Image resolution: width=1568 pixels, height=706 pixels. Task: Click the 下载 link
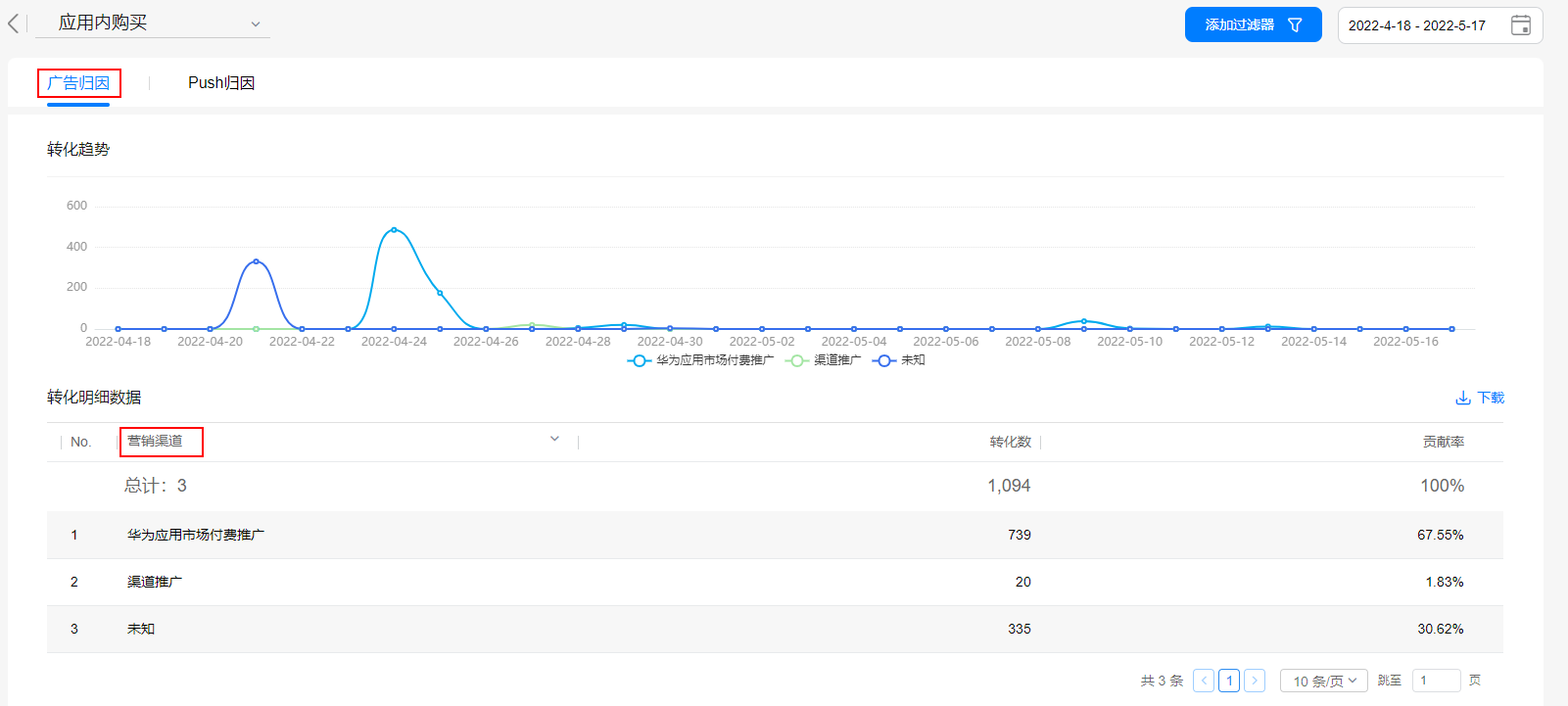(x=1491, y=398)
